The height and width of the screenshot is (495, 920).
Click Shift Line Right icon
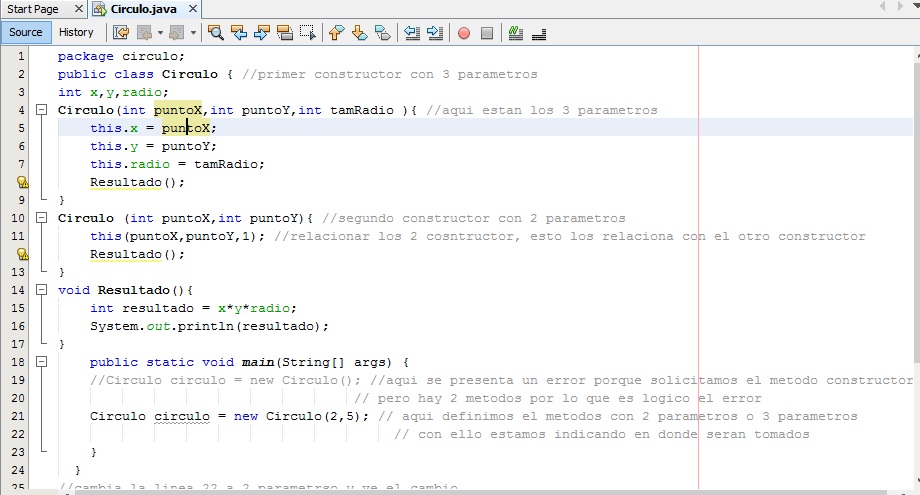pos(434,32)
